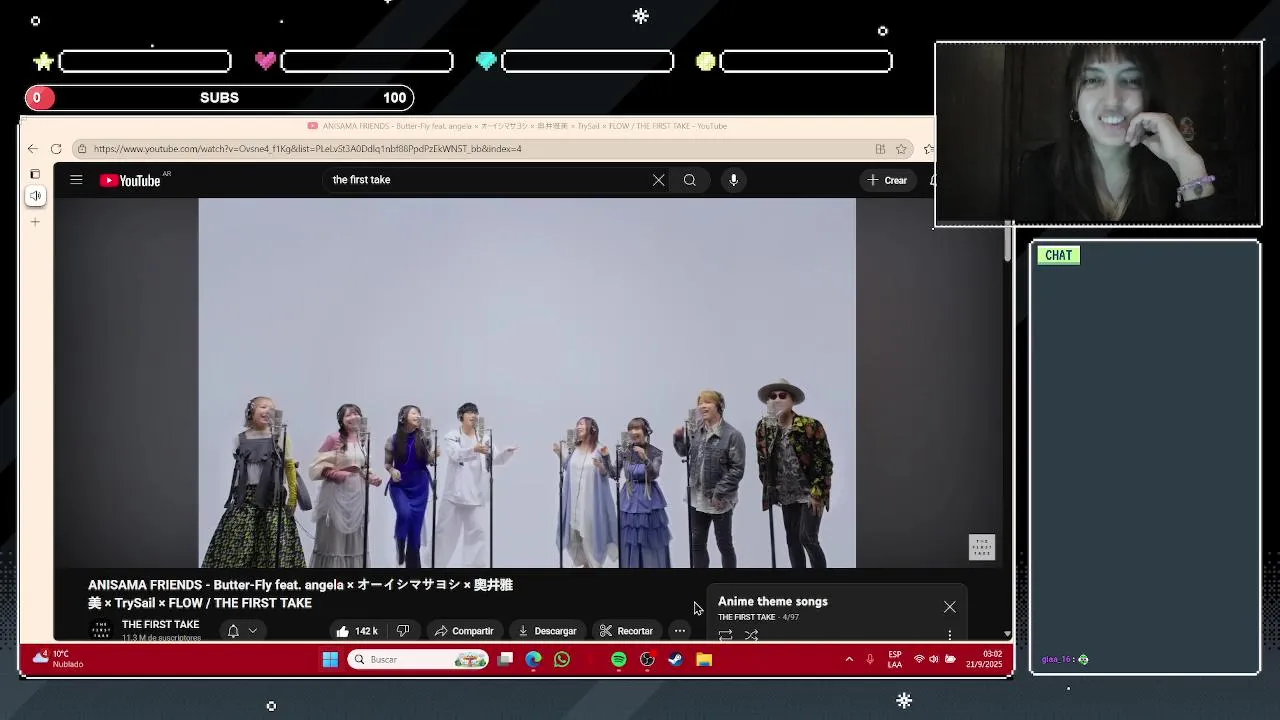
Task: Open Steam from the taskbar
Action: 676,660
